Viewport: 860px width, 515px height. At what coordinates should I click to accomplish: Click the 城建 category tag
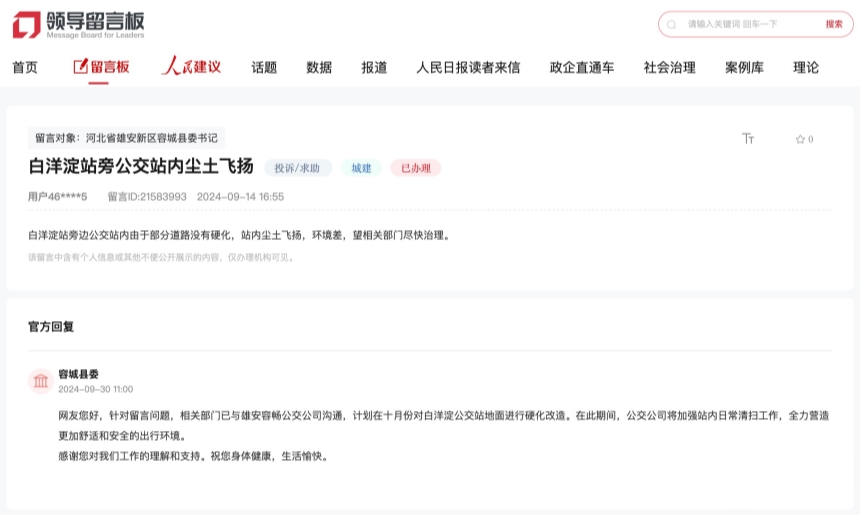(361, 168)
